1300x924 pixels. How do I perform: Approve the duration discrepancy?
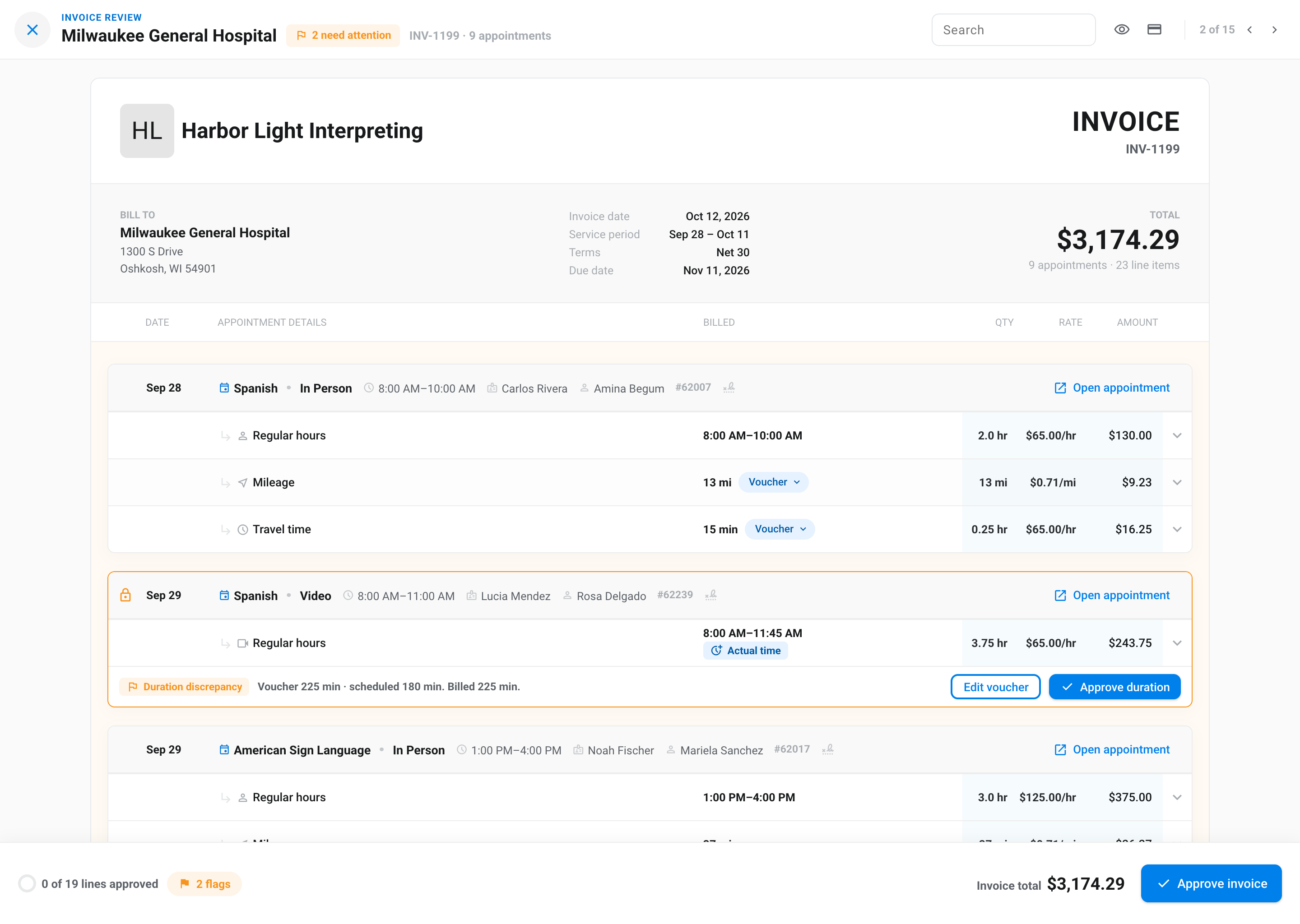(1114, 687)
